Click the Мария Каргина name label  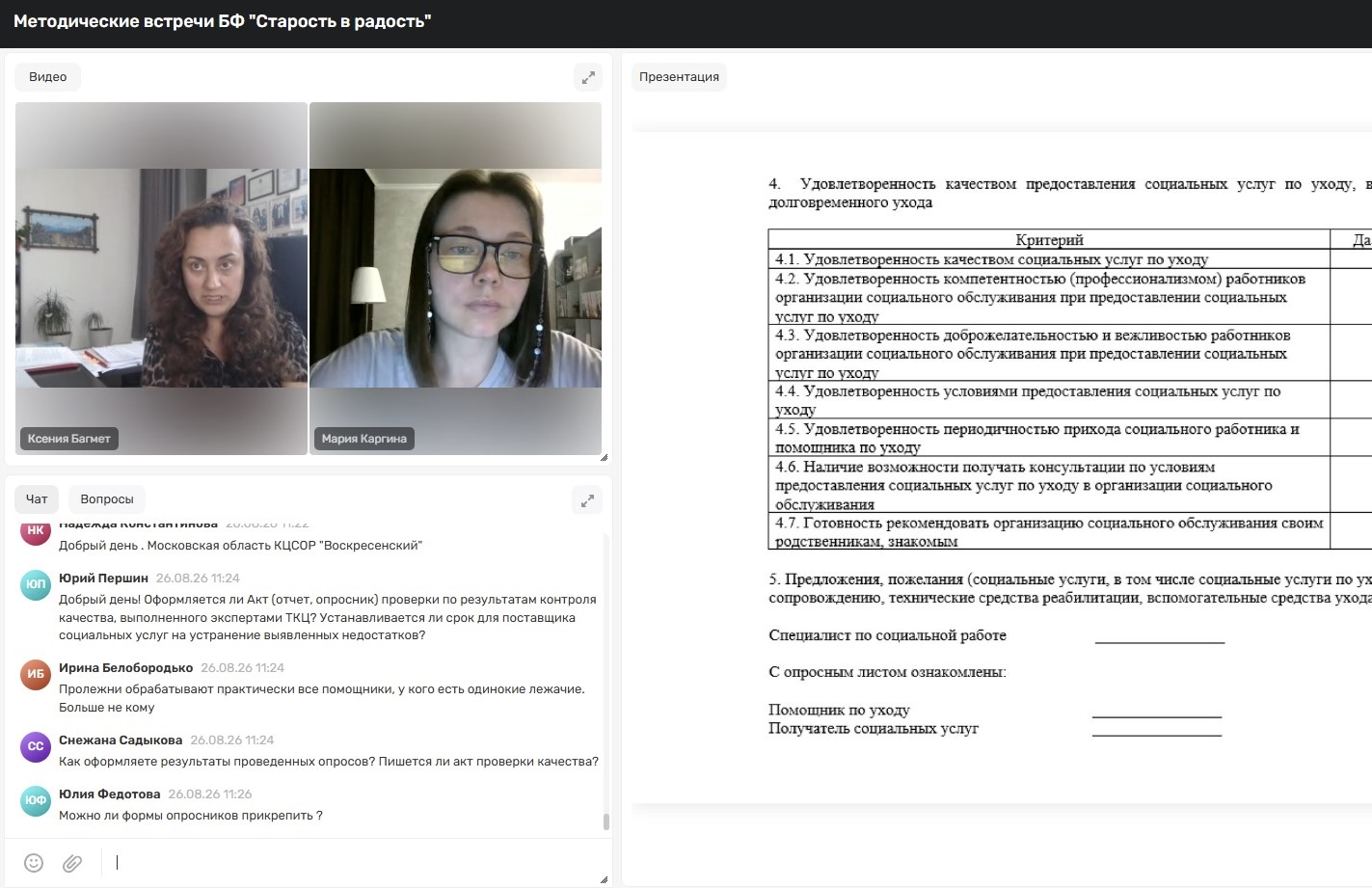point(364,439)
